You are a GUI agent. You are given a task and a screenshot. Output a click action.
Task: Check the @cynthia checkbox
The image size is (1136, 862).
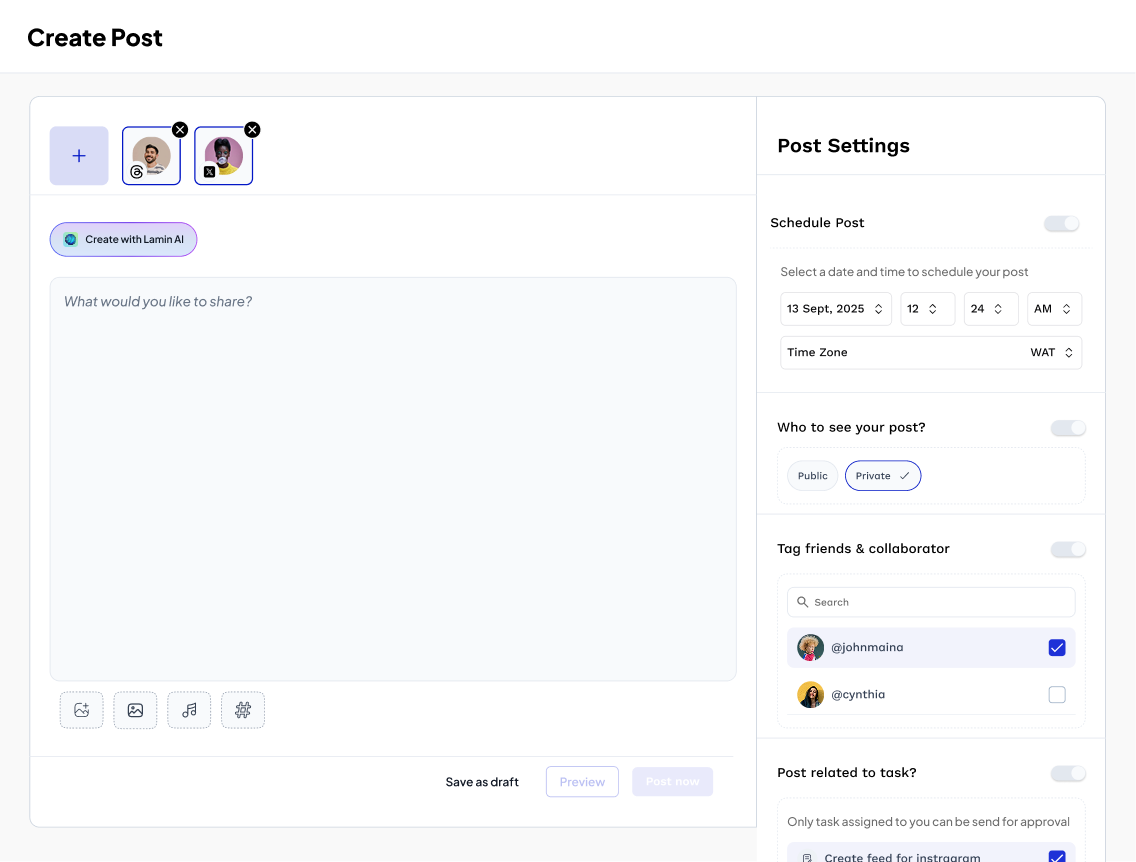click(1057, 694)
